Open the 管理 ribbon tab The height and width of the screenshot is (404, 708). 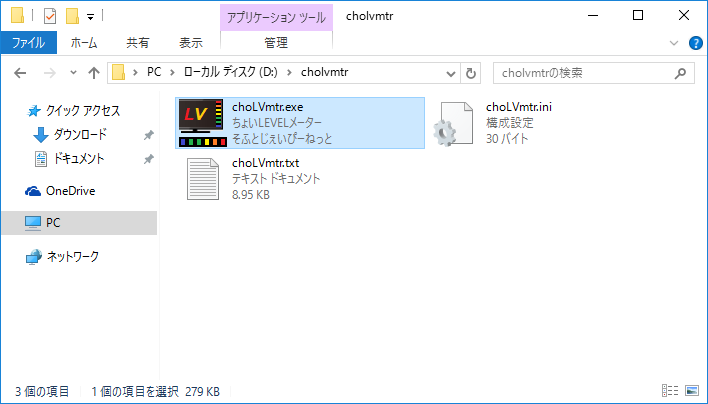coord(276,43)
